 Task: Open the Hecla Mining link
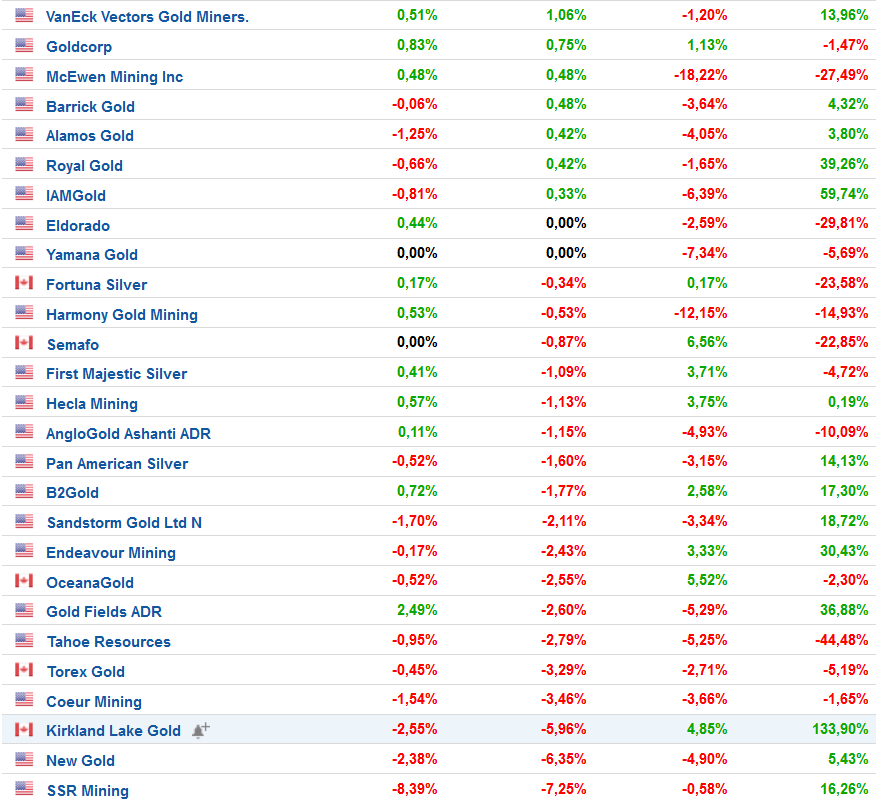[x=92, y=404]
